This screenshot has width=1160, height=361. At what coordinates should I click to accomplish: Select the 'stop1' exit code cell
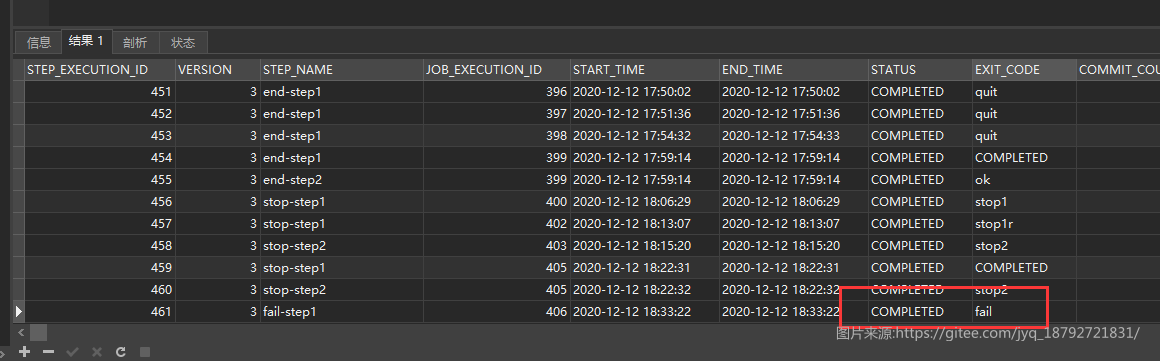click(1025, 201)
